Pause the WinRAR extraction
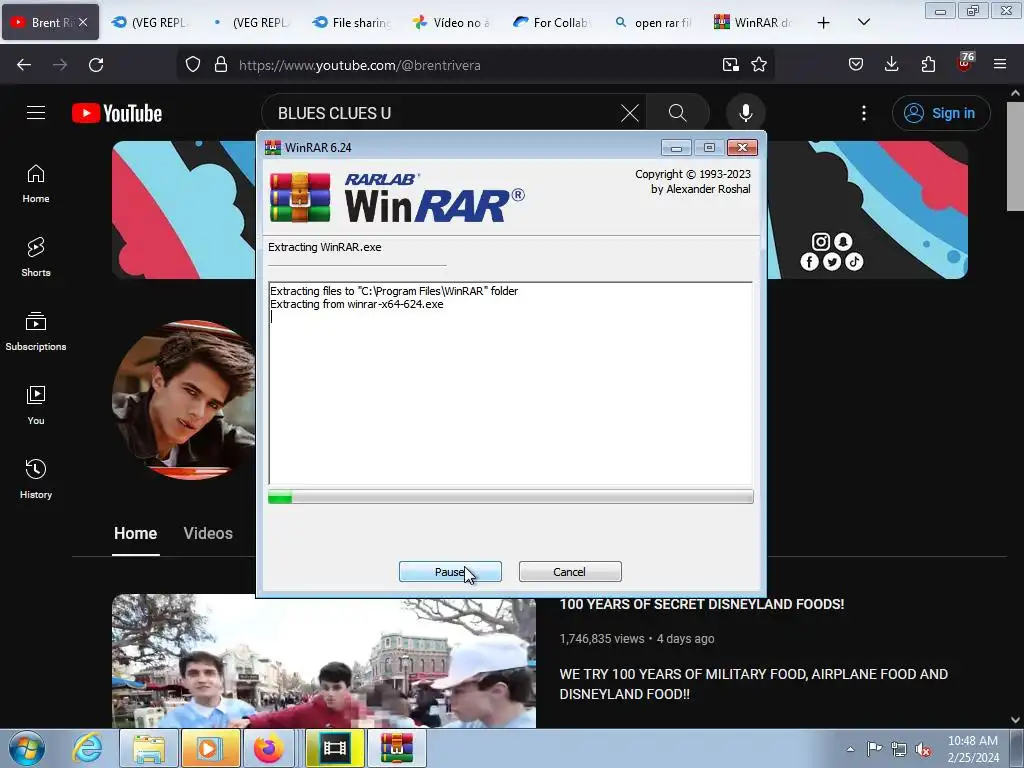The image size is (1024, 768). pyautogui.click(x=450, y=571)
